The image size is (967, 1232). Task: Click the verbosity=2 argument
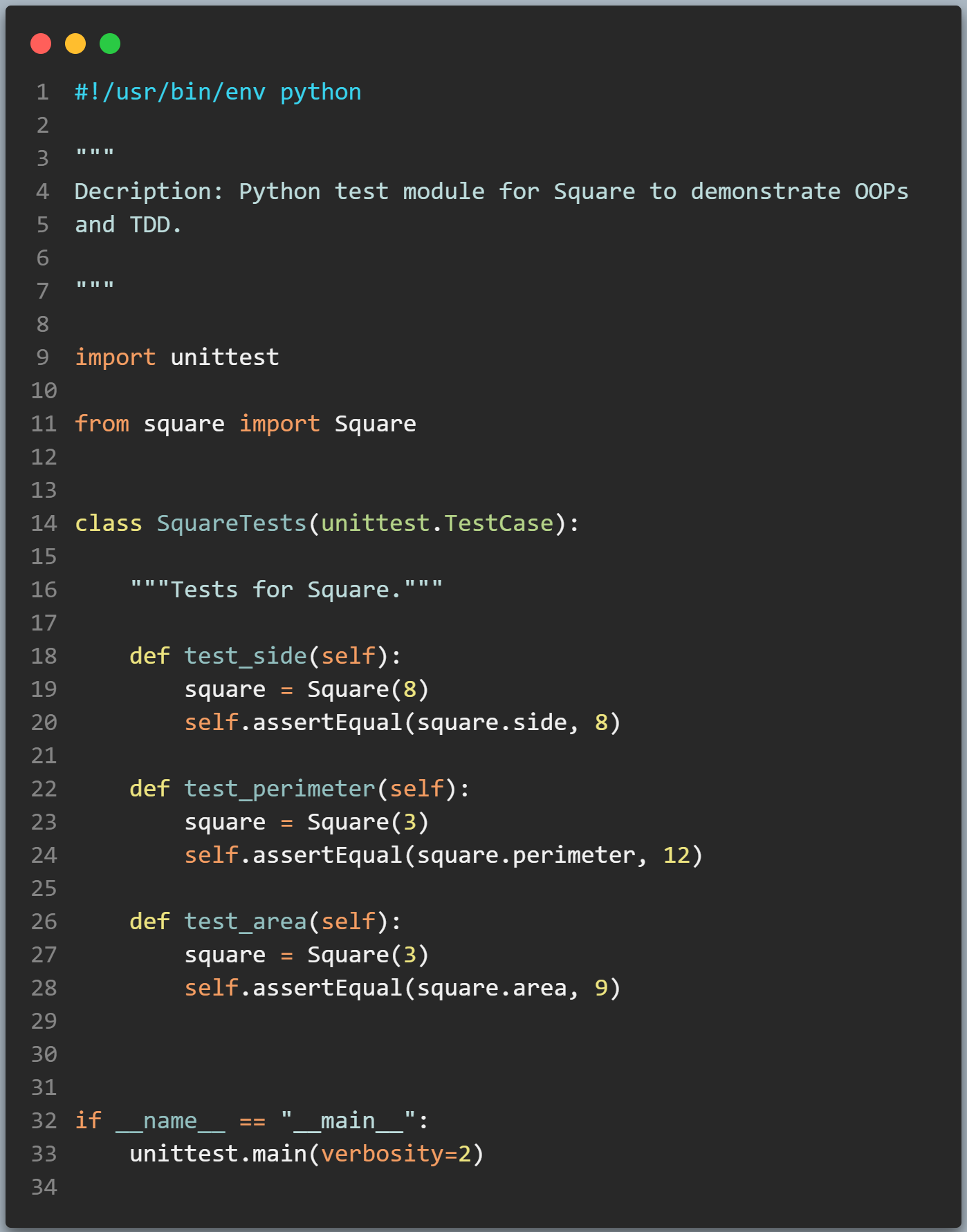point(396,1154)
